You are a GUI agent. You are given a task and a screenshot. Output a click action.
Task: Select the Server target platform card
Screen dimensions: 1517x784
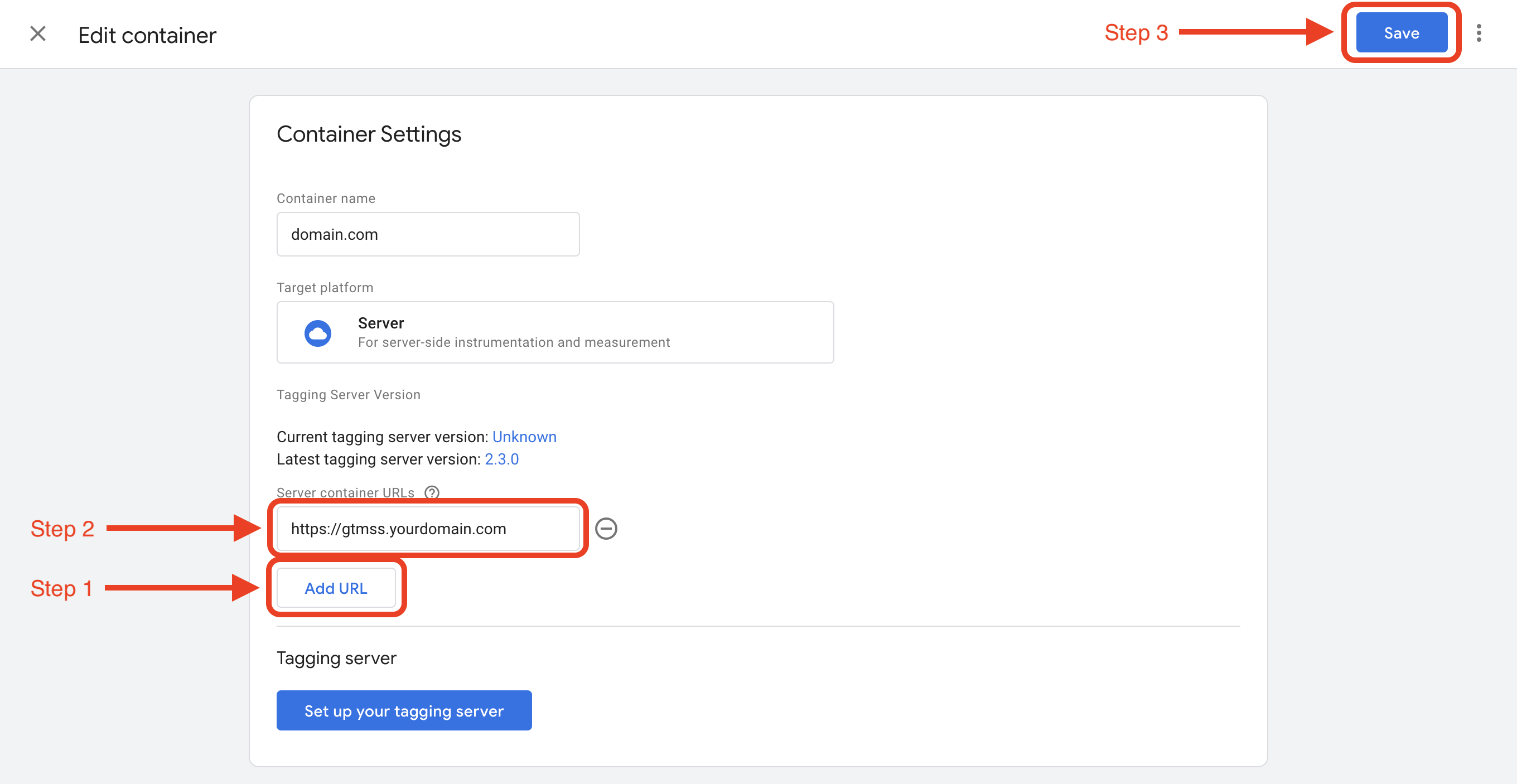point(555,332)
